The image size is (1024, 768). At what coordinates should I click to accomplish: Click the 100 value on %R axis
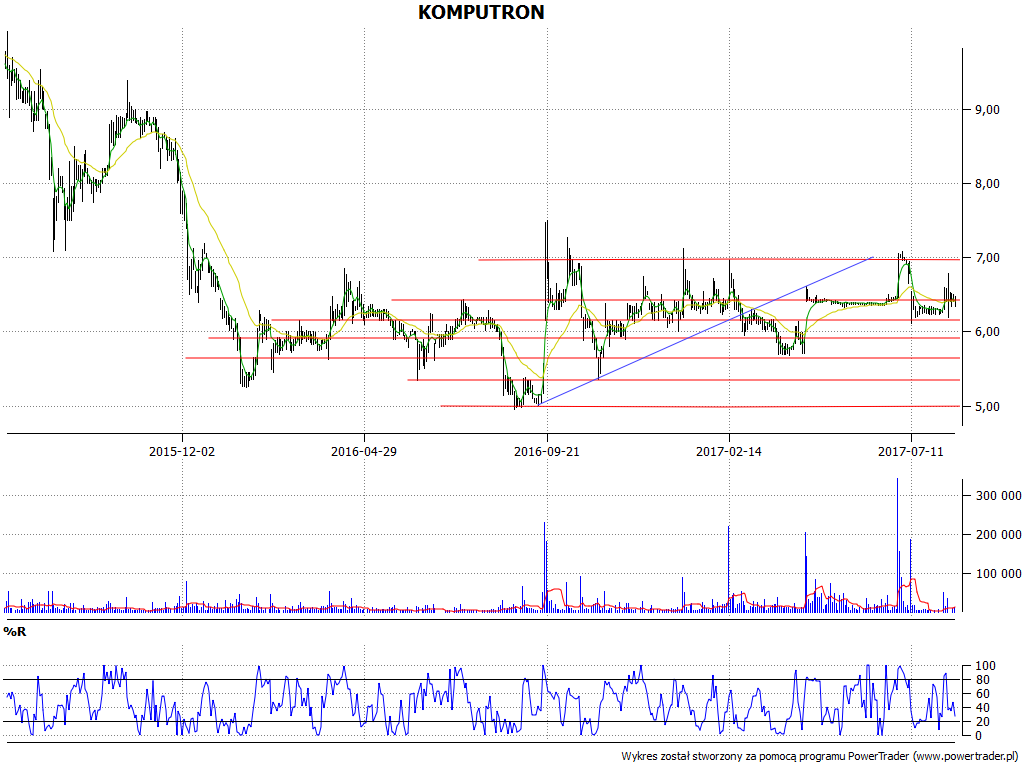pos(985,666)
